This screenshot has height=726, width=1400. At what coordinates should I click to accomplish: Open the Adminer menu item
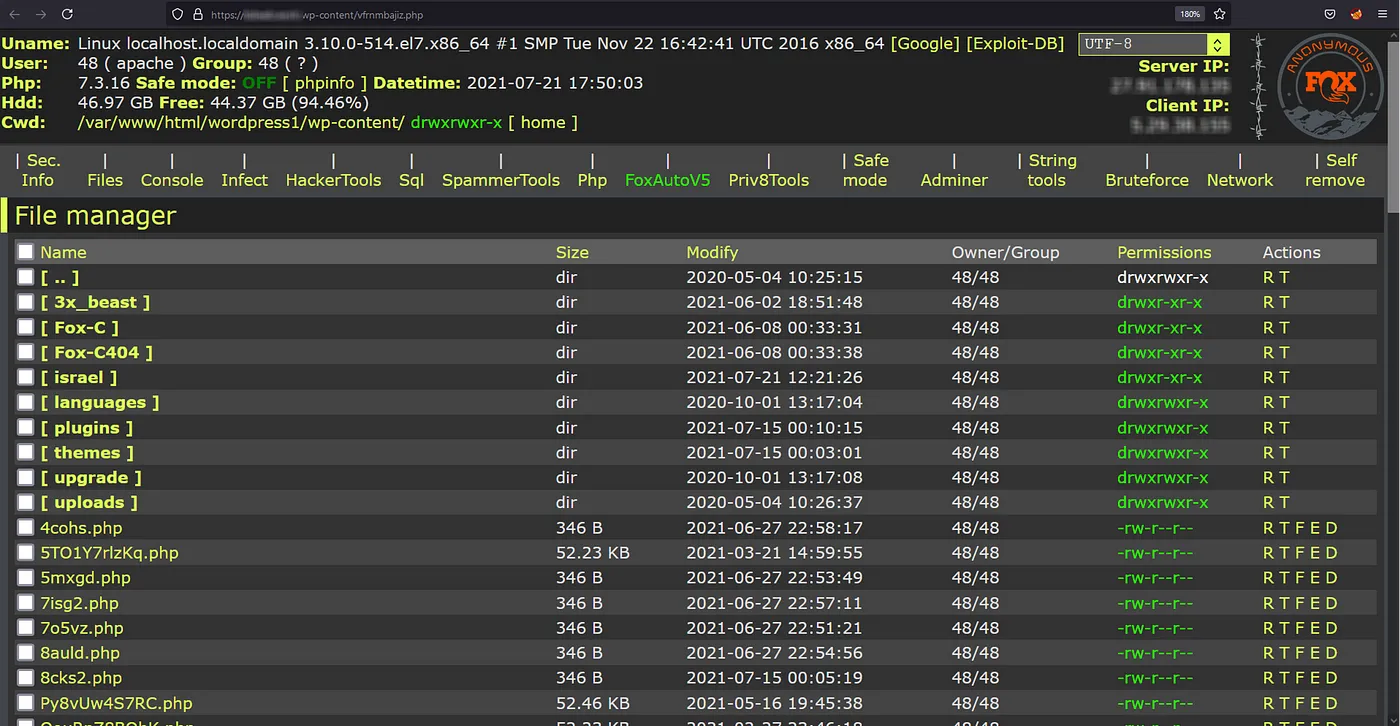(954, 180)
